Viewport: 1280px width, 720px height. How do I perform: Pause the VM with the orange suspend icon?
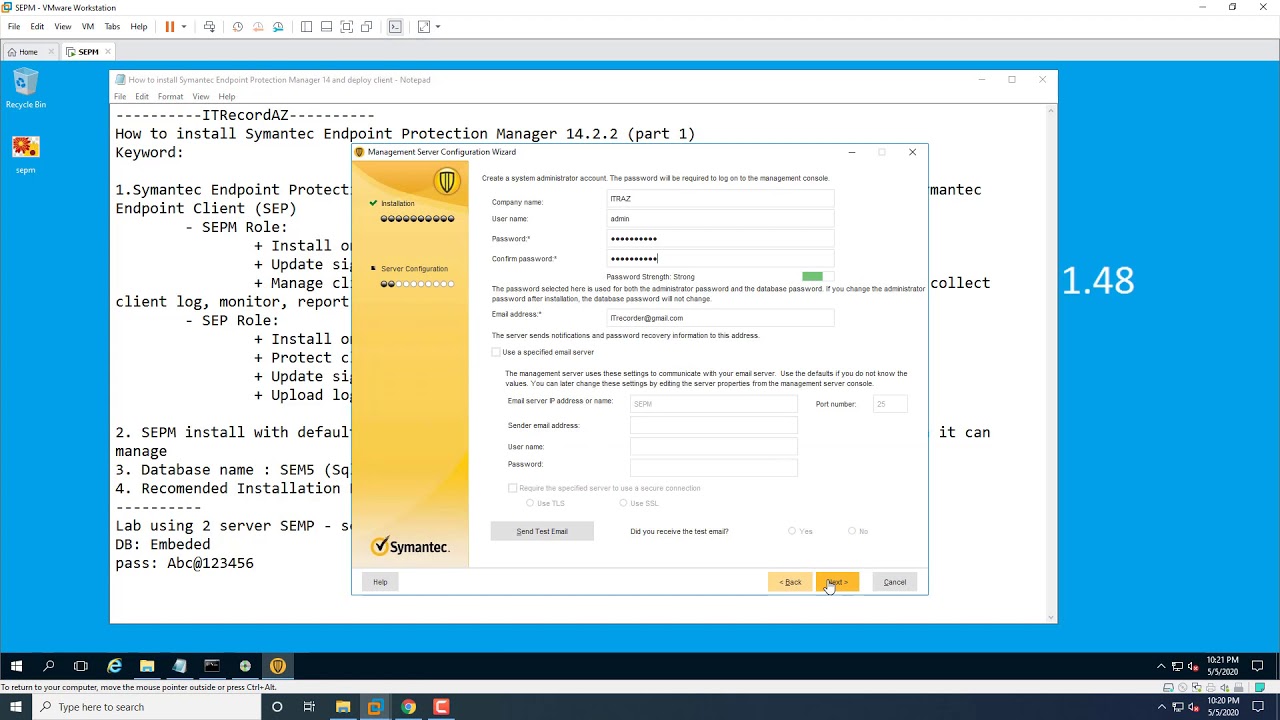[x=169, y=27]
